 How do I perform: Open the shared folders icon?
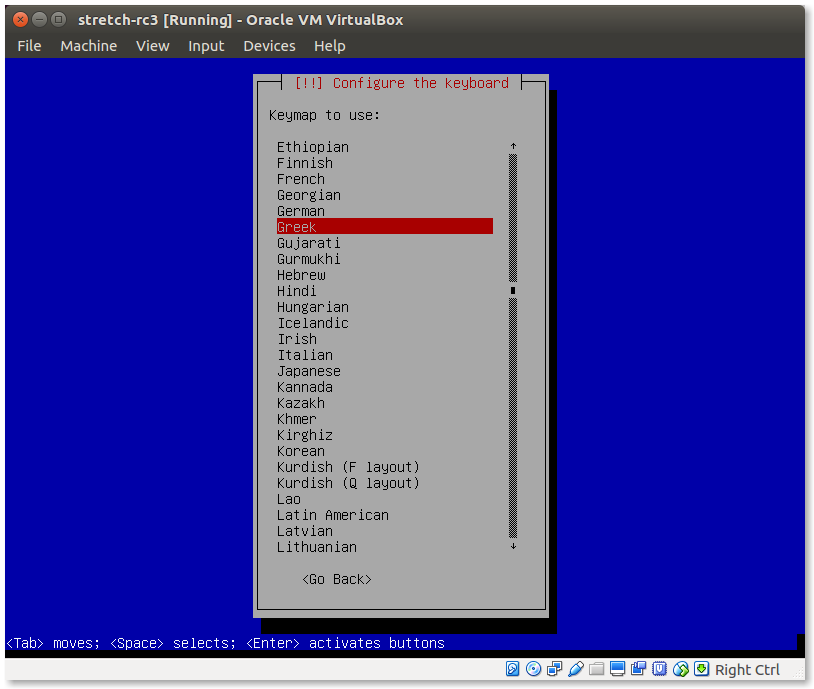[x=596, y=669]
